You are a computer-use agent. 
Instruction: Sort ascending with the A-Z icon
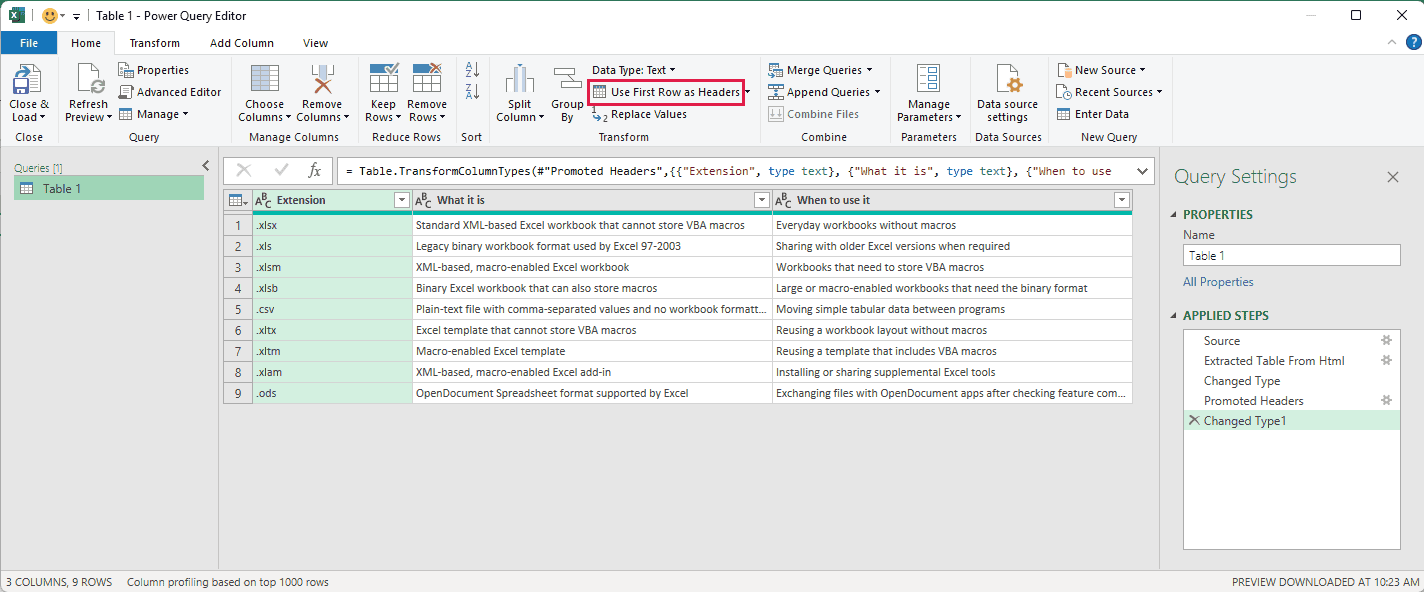click(x=473, y=70)
